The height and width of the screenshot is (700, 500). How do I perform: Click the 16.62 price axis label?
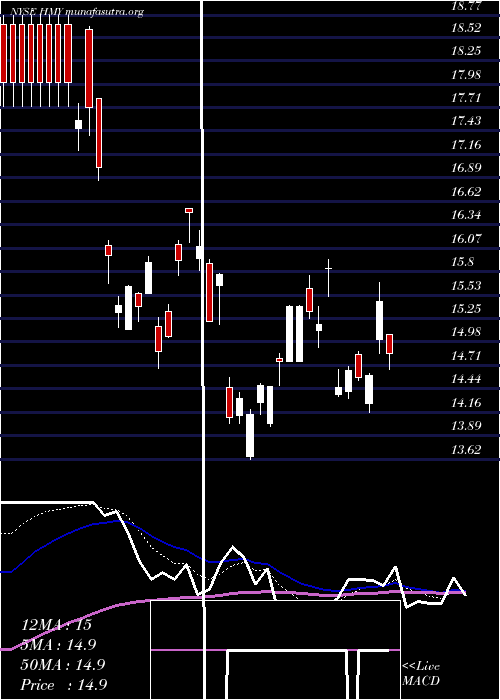coord(467,192)
